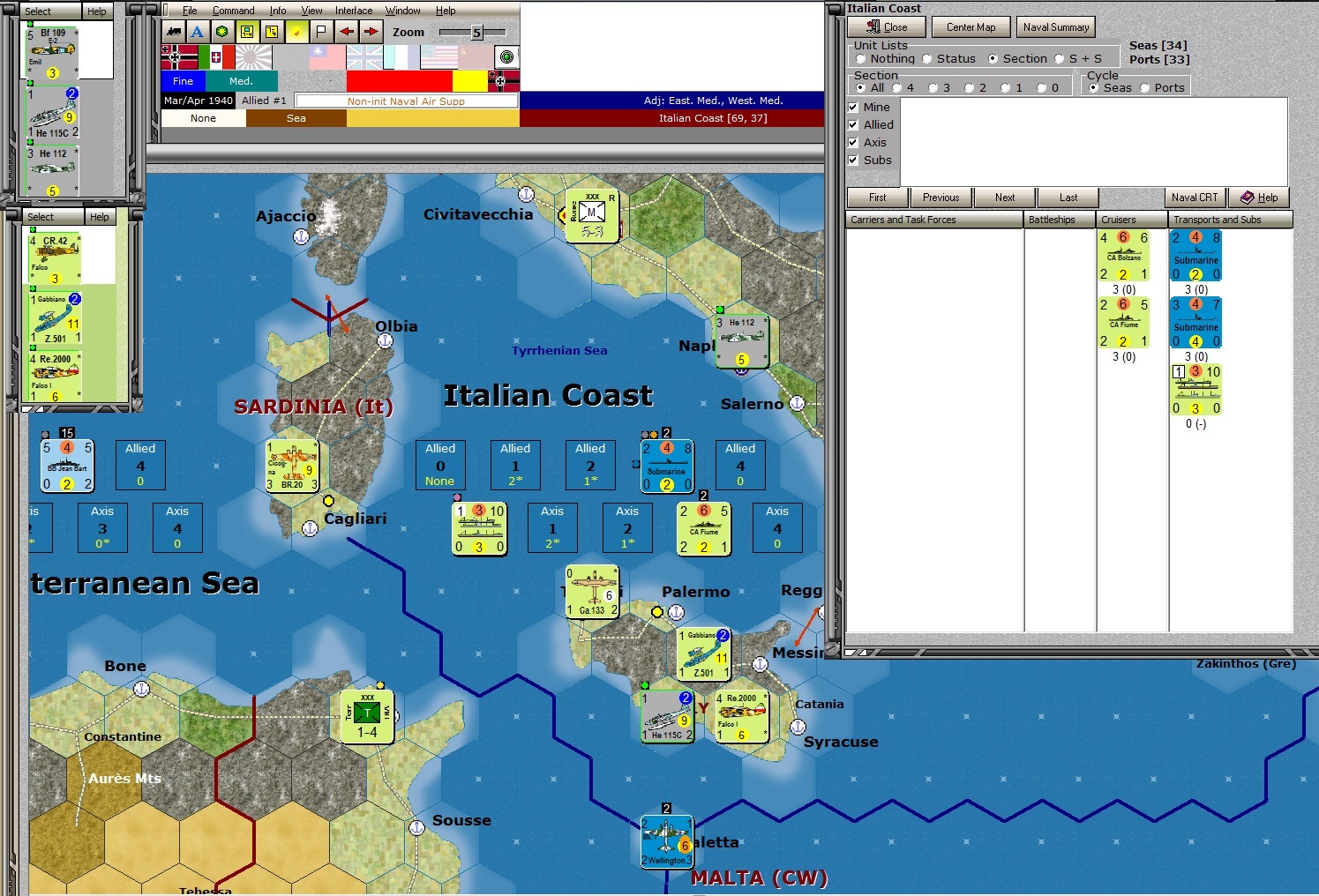This screenshot has height=896, width=1319.
Task: Open the View menu
Action: tap(311, 11)
